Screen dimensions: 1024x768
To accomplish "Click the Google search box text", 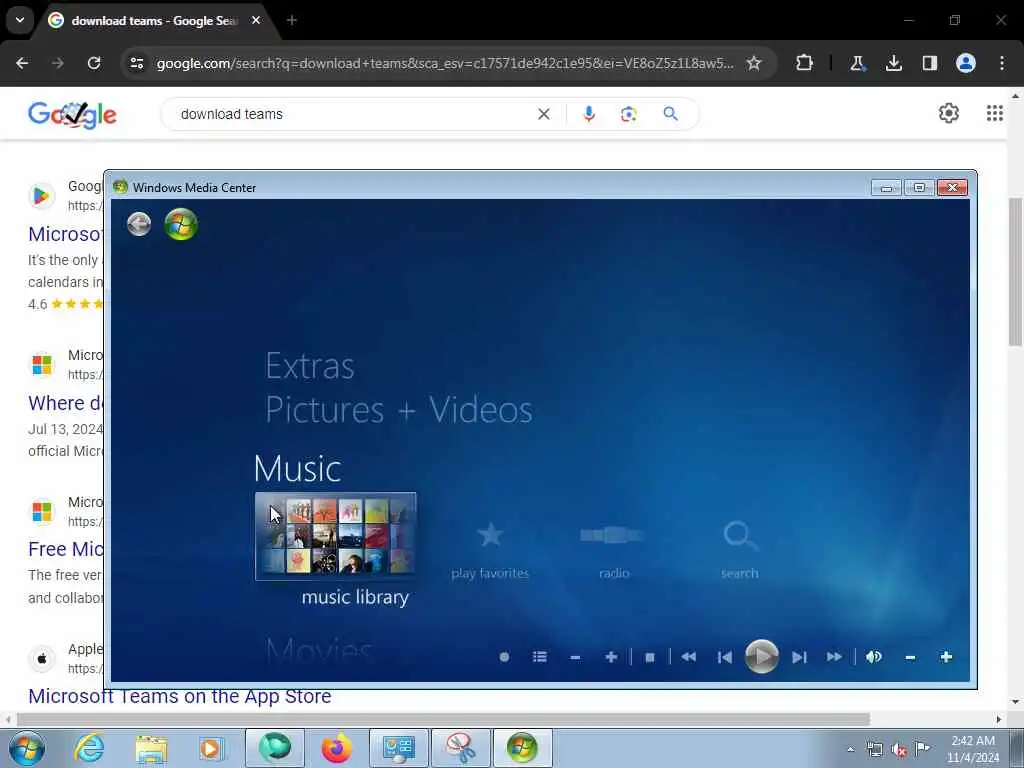I will tap(232, 114).
